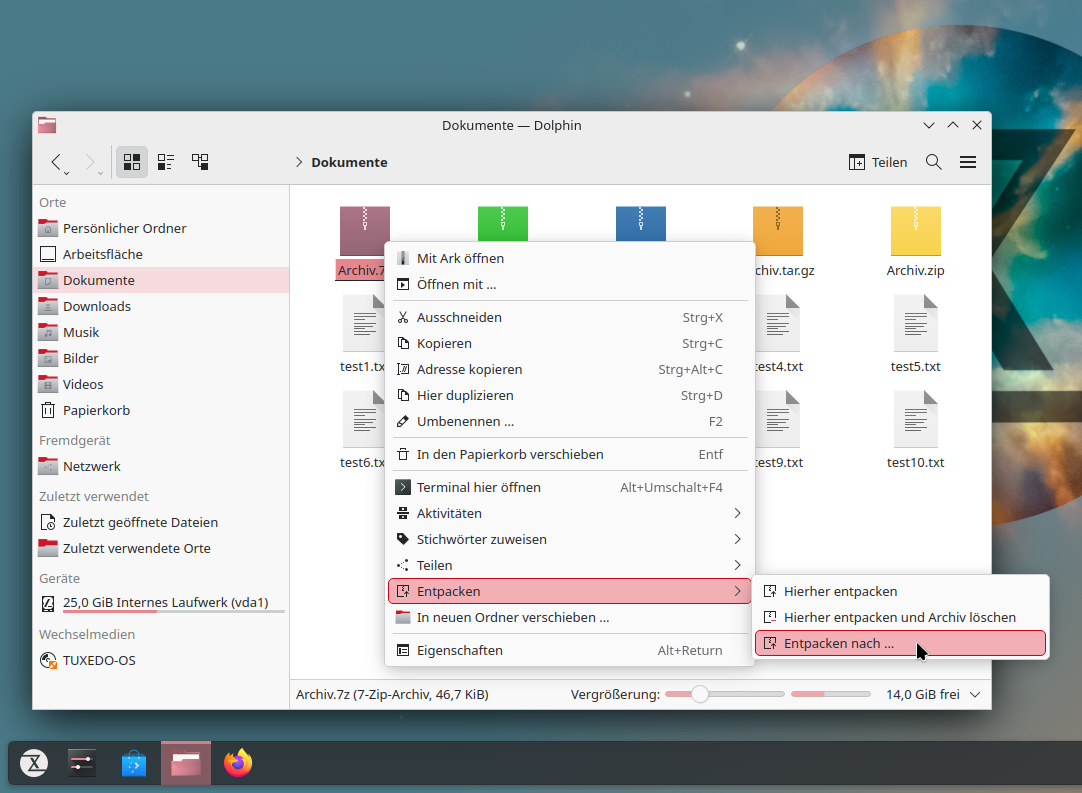Select the test9.txt file
This screenshot has width=1082, height=793.
pos(780,430)
